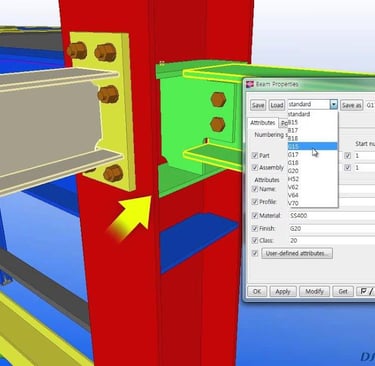The image size is (375, 366).
Task: Toggle the Profile attribute checkbox
Action: 255,202
